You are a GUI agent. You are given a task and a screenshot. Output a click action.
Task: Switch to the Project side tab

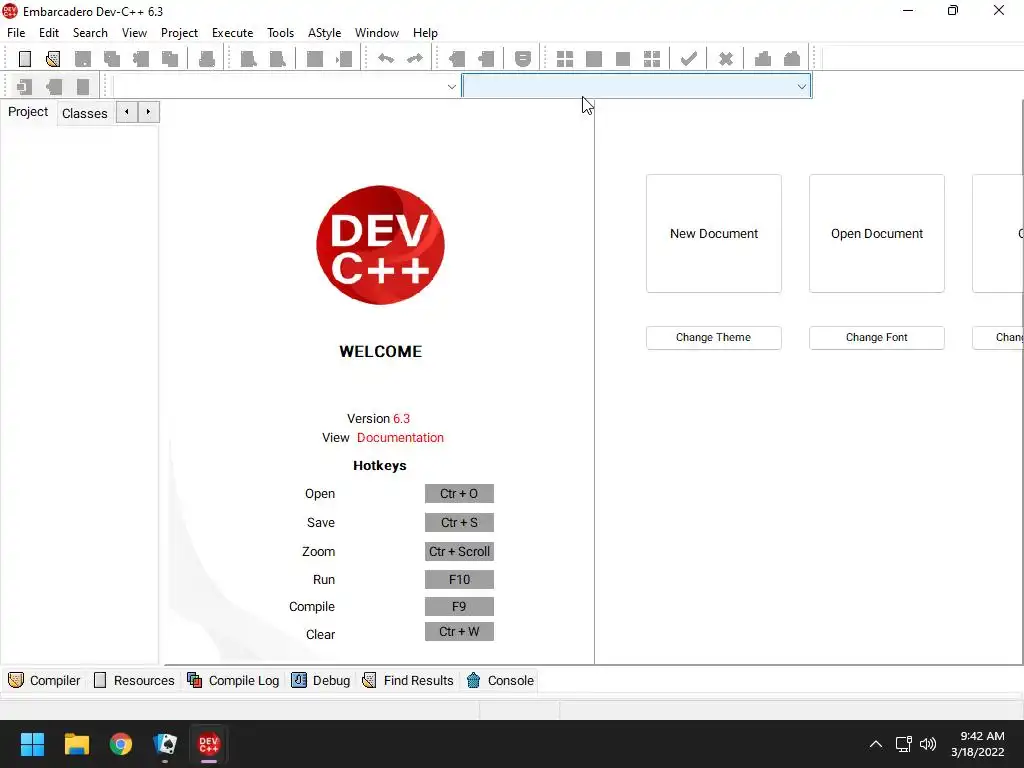[x=28, y=112]
